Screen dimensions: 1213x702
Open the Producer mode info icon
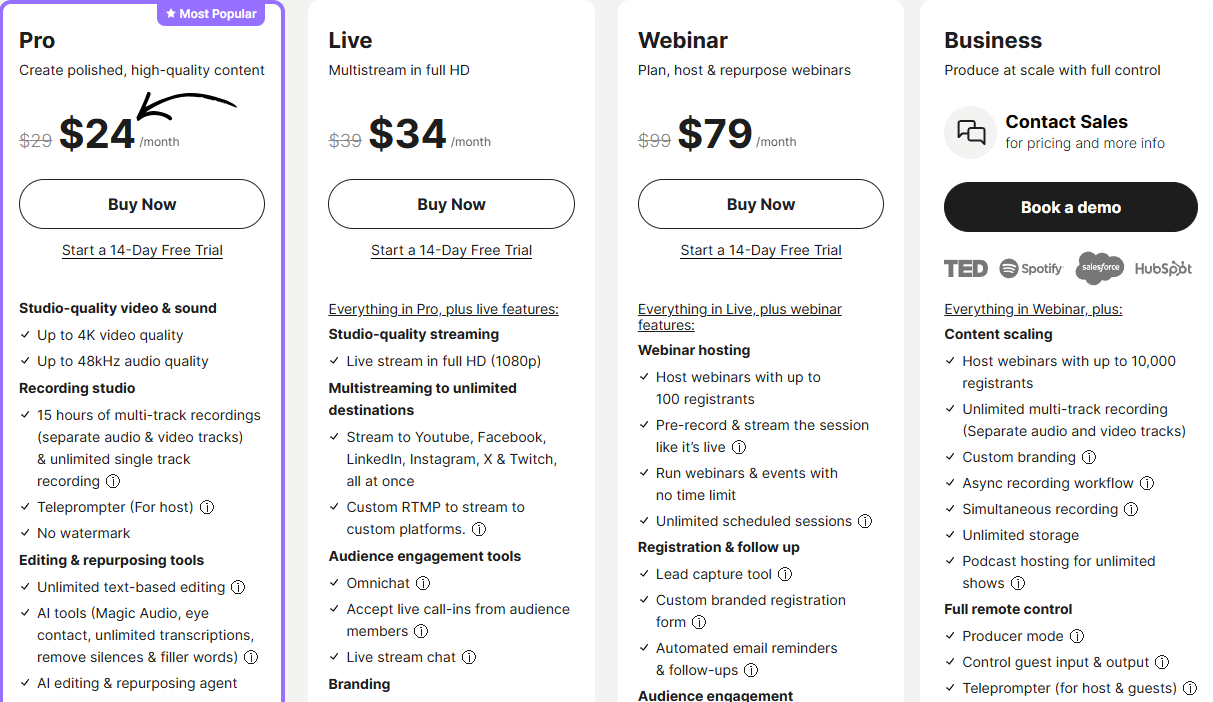pos(1077,636)
